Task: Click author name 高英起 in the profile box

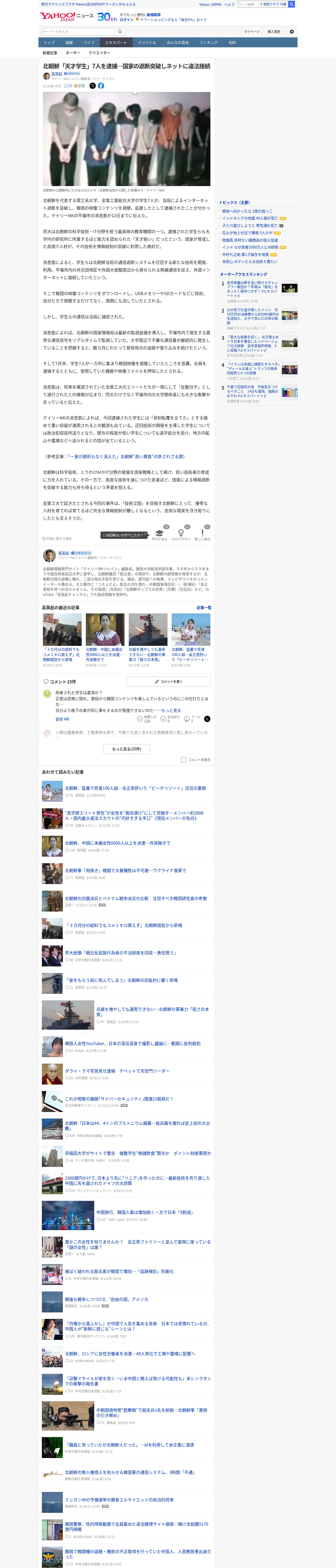Action: click(63, 553)
